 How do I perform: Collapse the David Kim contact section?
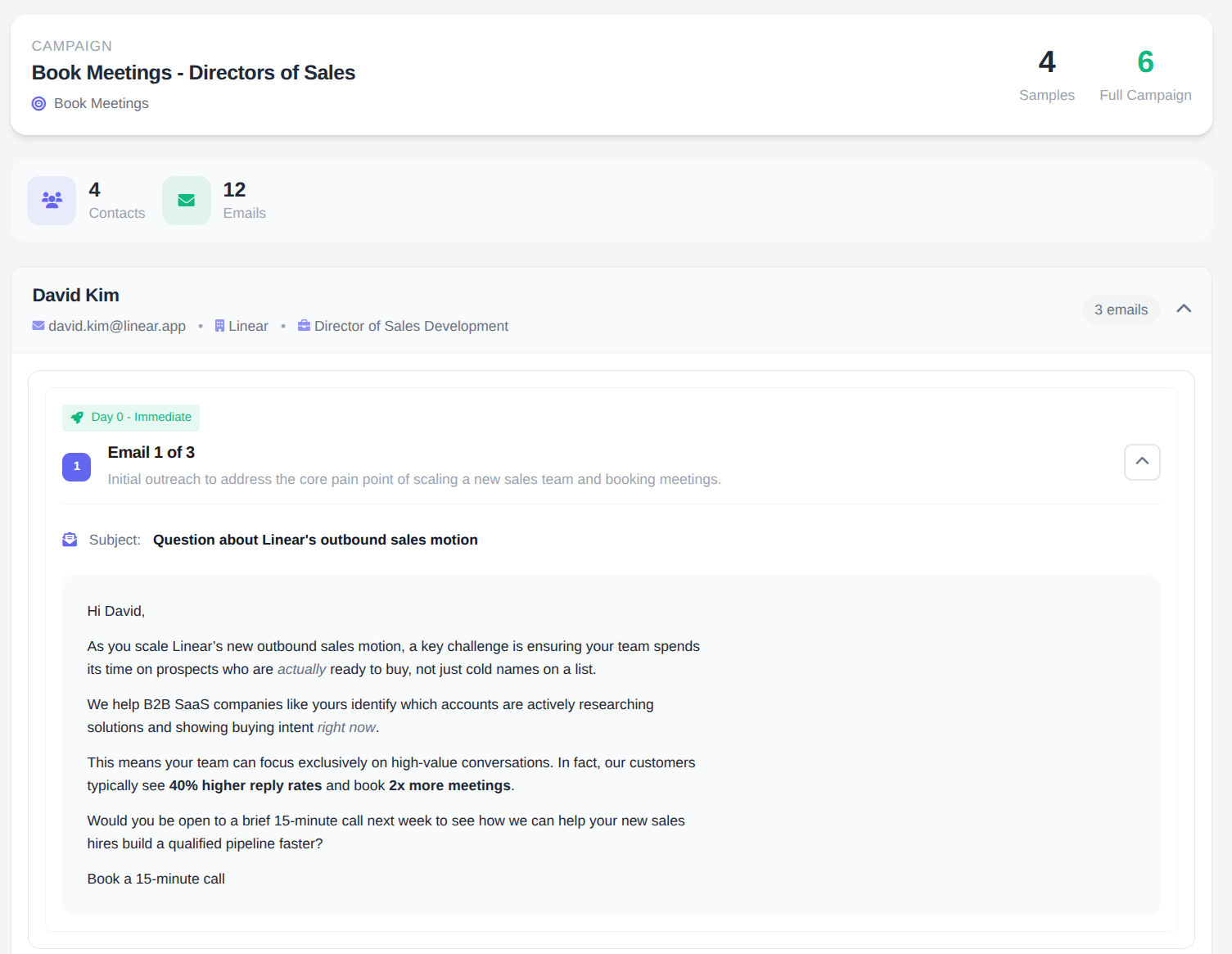point(1184,309)
